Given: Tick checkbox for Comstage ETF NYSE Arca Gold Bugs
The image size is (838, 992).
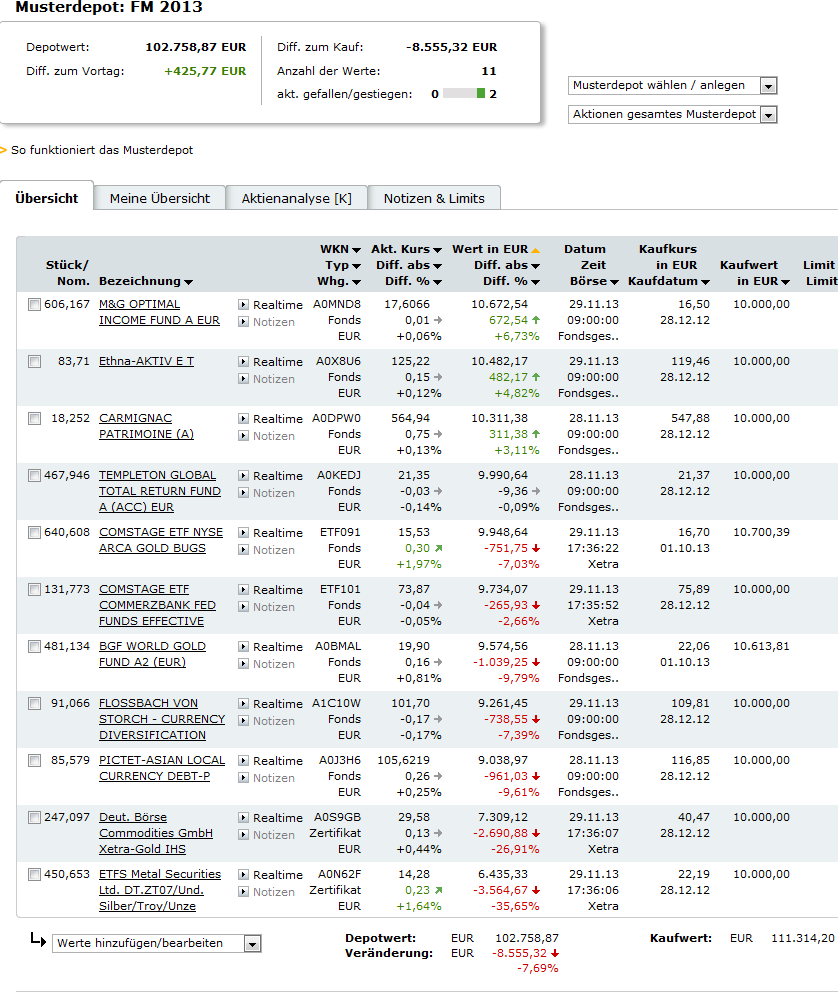Looking at the screenshot, I should coord(34,533).
